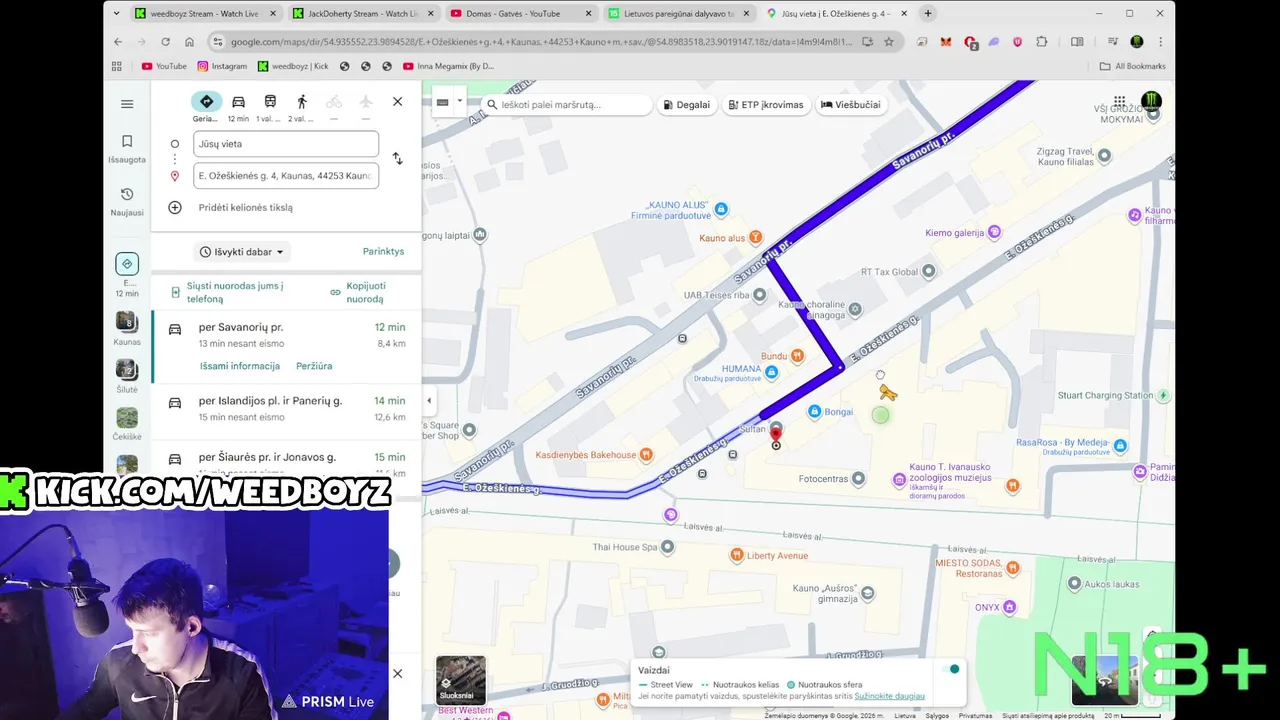This screenshot has width=1280, height=720.
Task: Click the Jūsų vieta starting point field
Action: (x=286, y=144)
